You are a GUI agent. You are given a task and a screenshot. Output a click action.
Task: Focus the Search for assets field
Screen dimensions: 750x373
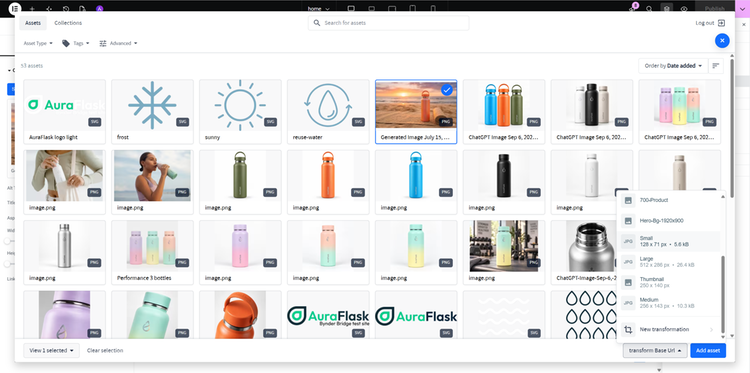pos(388,22)
